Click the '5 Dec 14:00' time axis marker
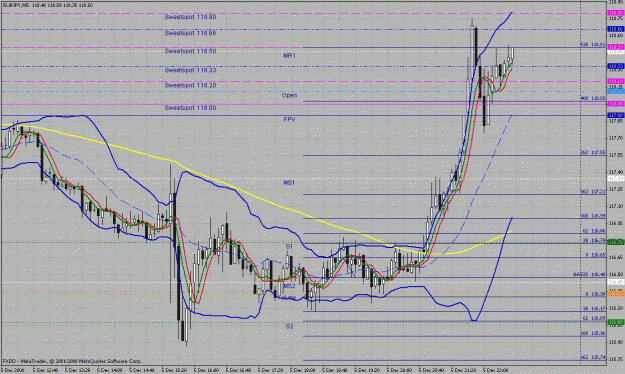 coord(110,370)
